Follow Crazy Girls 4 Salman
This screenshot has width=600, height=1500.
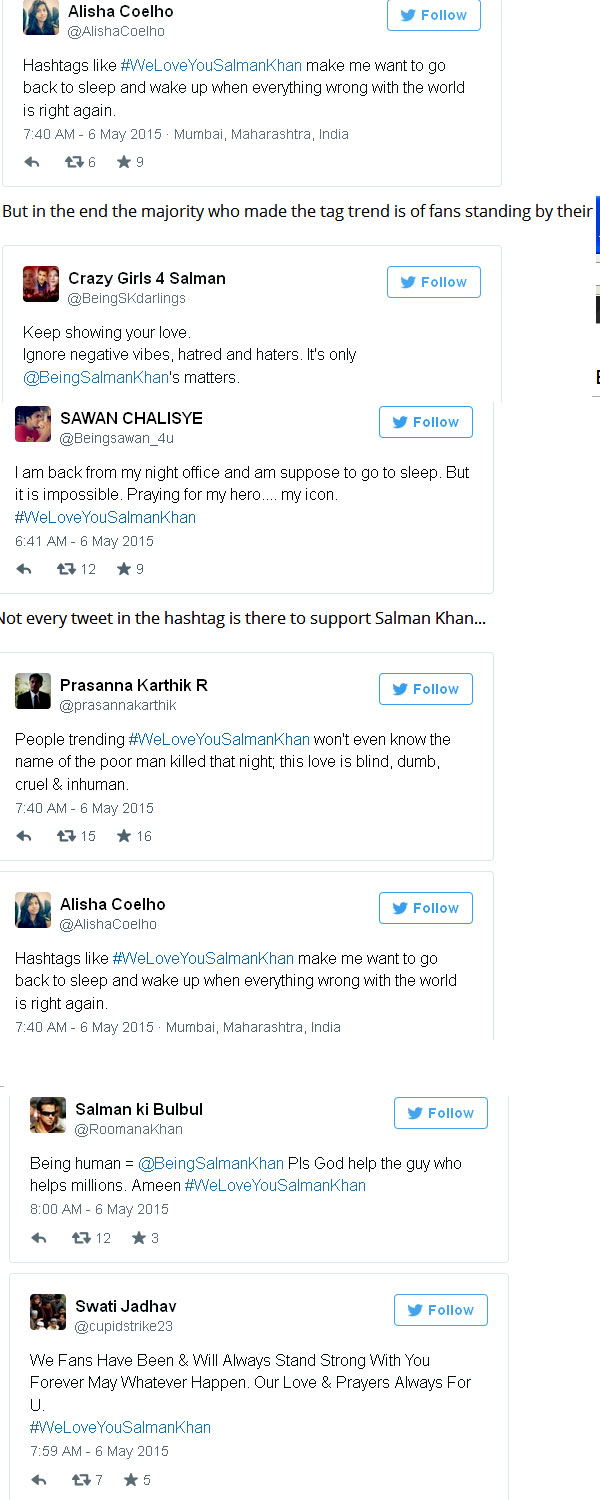[x=434, y=282]
